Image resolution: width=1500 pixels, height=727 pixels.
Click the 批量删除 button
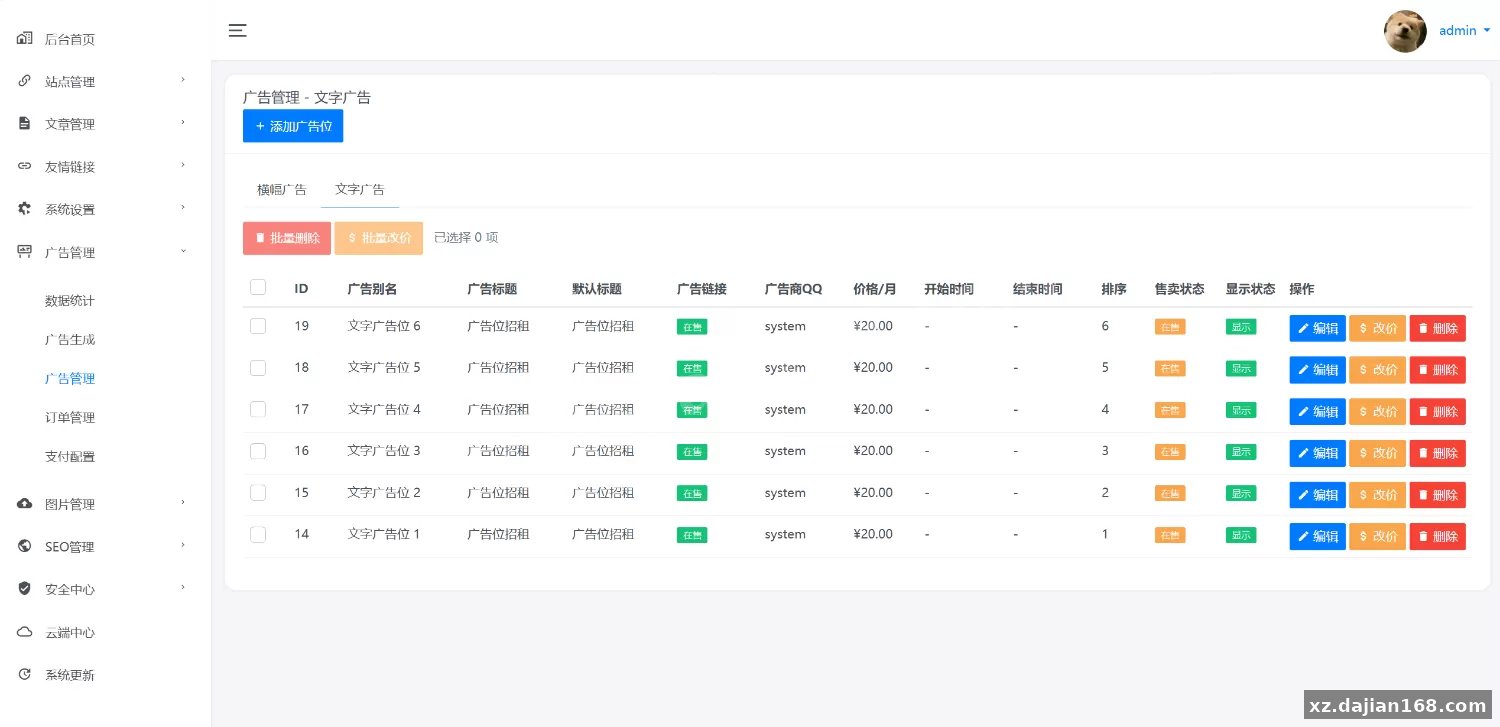[x=287, y=238]
